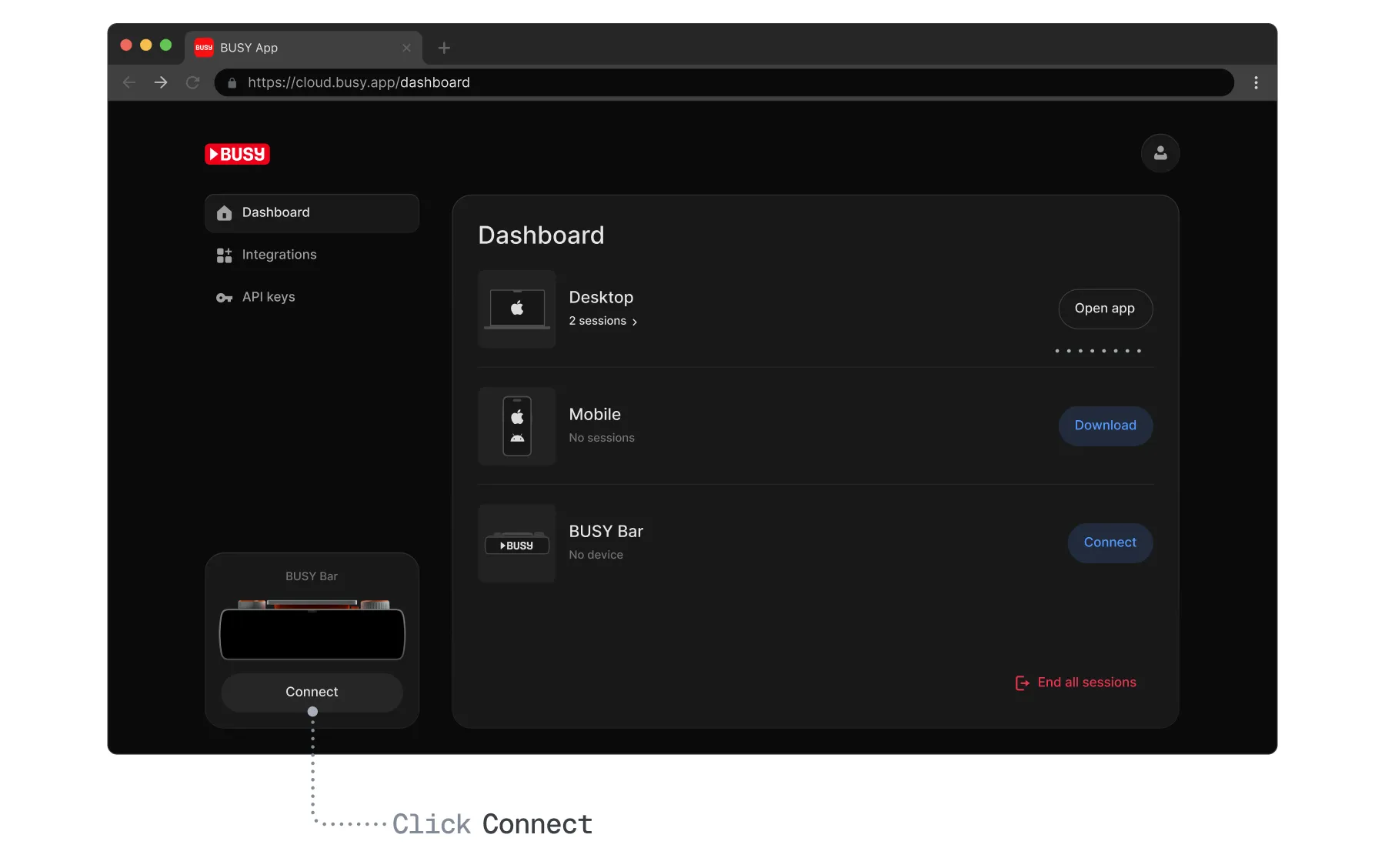Image resolution: width=1385 pixels, height=868 pixels.
Task: Click the yellow minimize window button
Action: point(146,45)
